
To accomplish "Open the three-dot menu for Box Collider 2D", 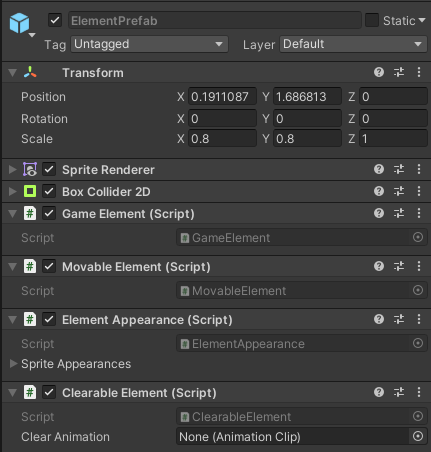I will (x=419, y=191).
